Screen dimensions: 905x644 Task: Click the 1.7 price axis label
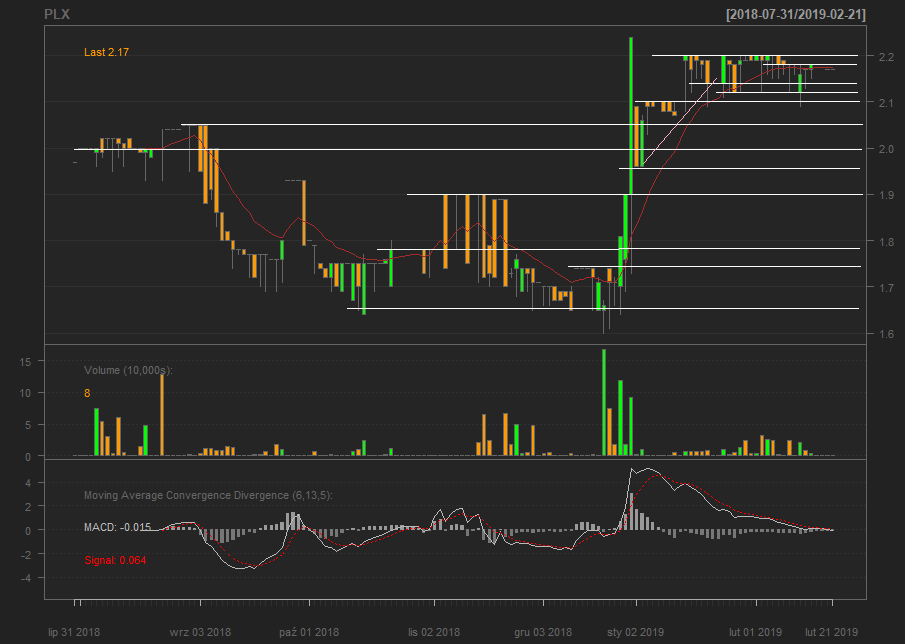click(886, 287)
